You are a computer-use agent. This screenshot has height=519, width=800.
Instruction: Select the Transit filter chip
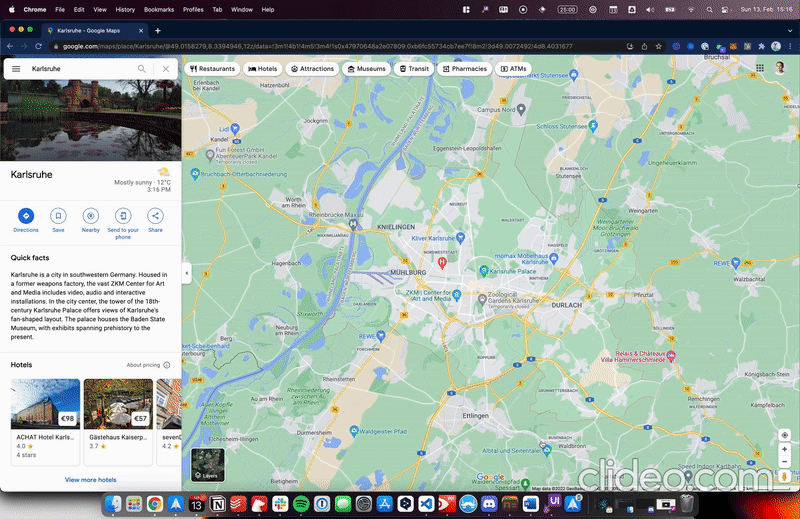coord(414,69)
